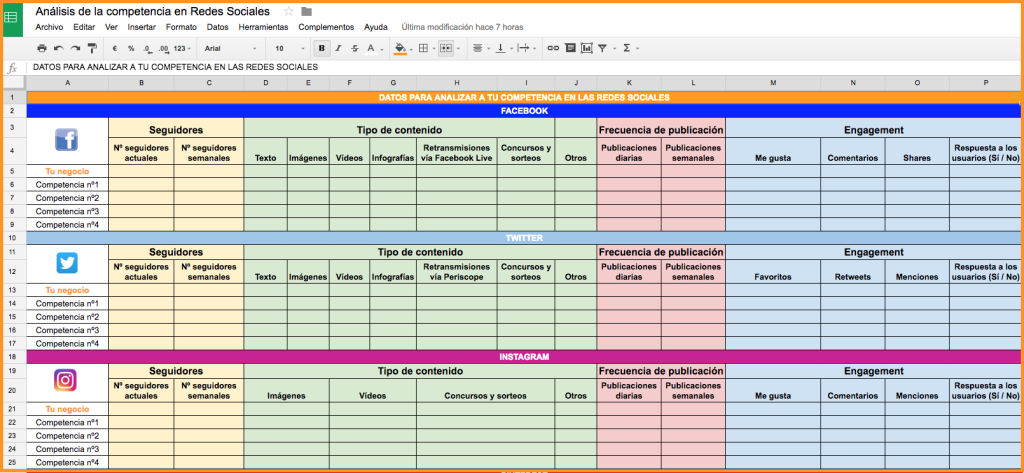The height and width of the screenshot is (473, 1024).
Task: Click the Facebook logo image
Action: click(67, 139)
